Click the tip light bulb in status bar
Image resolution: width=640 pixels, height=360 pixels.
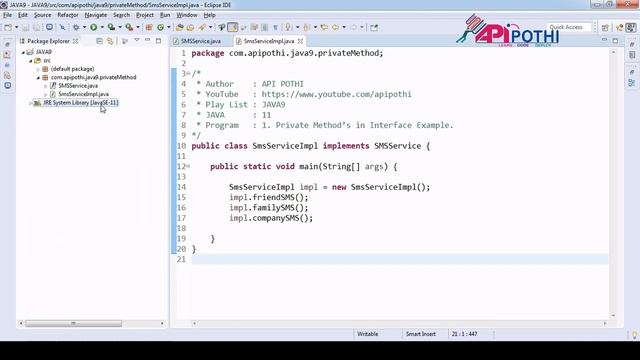(x=634, y=335)
